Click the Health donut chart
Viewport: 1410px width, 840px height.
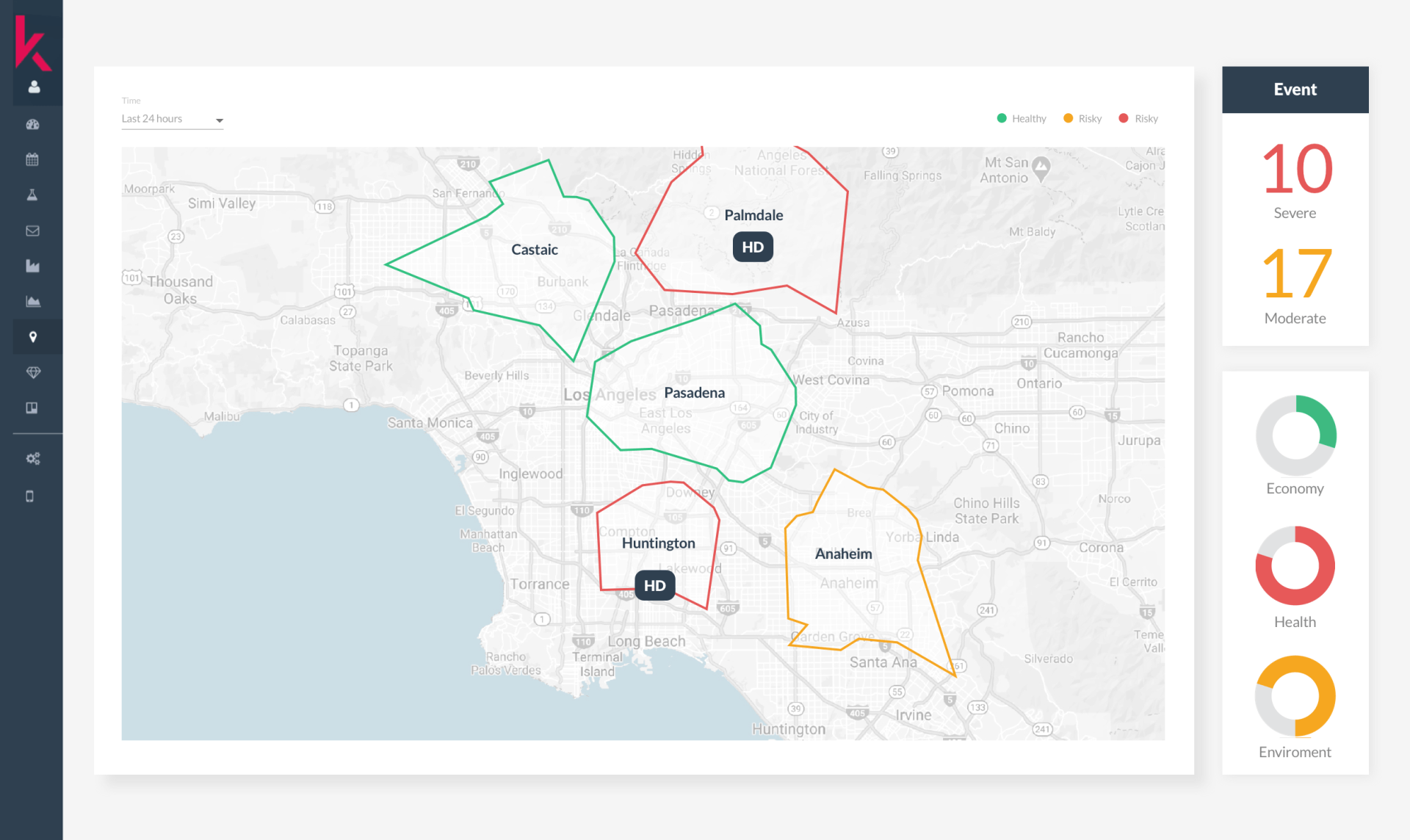(x=1295, y=565)
